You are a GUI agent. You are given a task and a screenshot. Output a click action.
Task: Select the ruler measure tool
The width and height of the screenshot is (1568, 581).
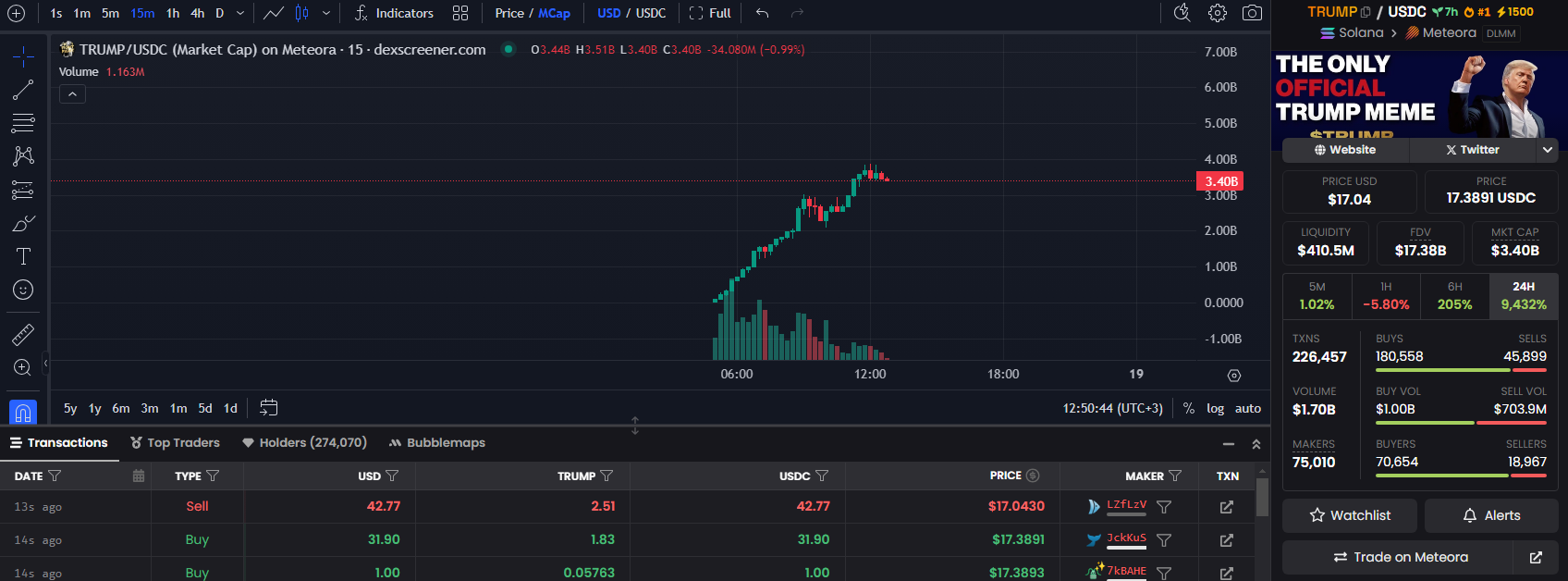(x=23, y=334)
